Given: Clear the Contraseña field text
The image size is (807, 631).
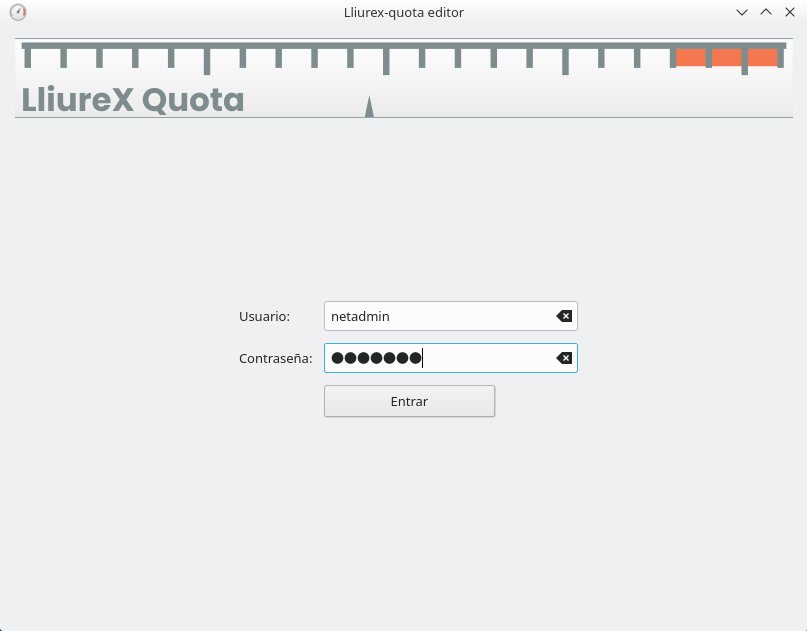Looking at the screenshot, I should 564,358.
